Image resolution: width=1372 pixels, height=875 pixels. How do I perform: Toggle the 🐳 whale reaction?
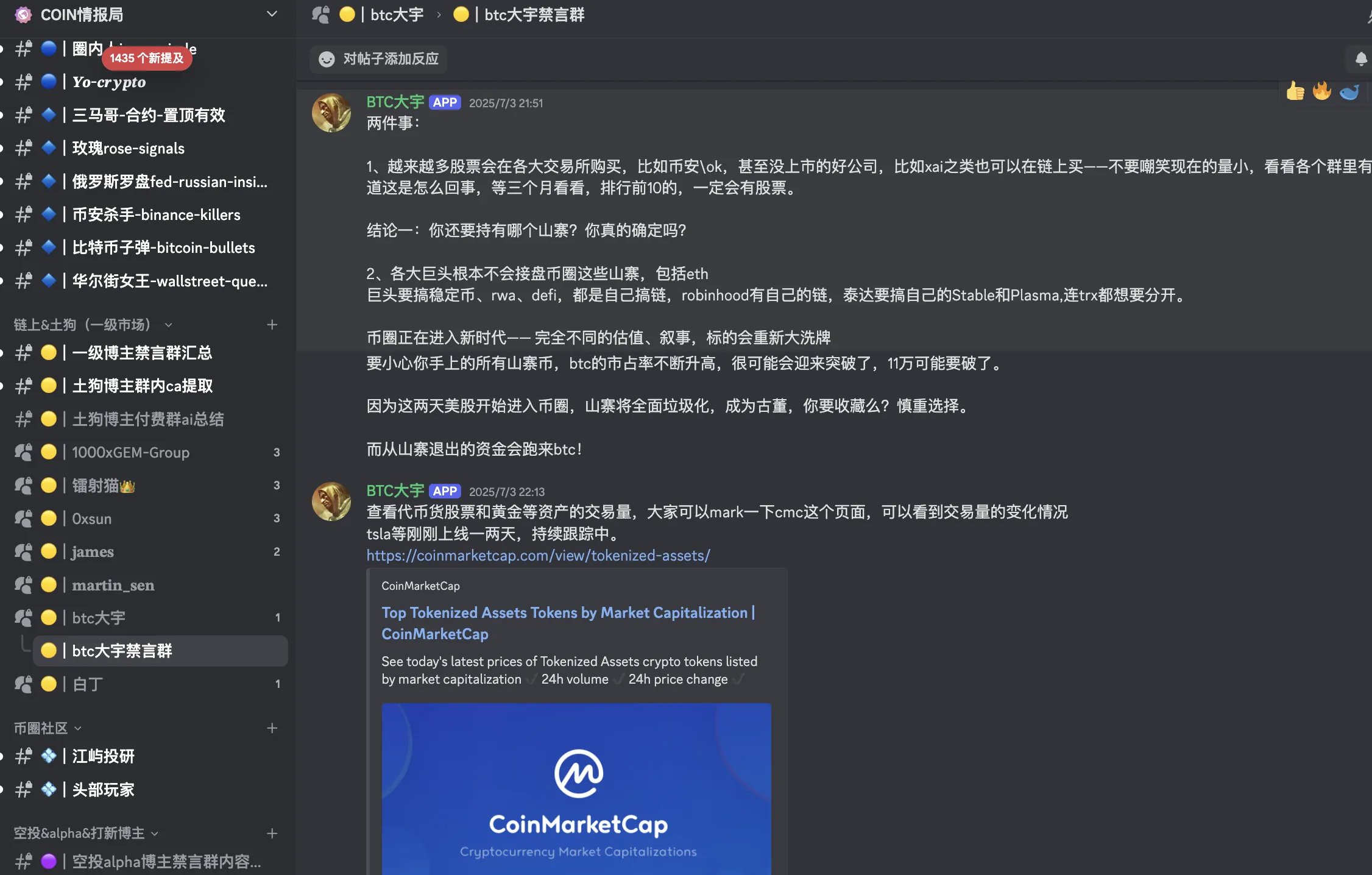pos(1350,91)
